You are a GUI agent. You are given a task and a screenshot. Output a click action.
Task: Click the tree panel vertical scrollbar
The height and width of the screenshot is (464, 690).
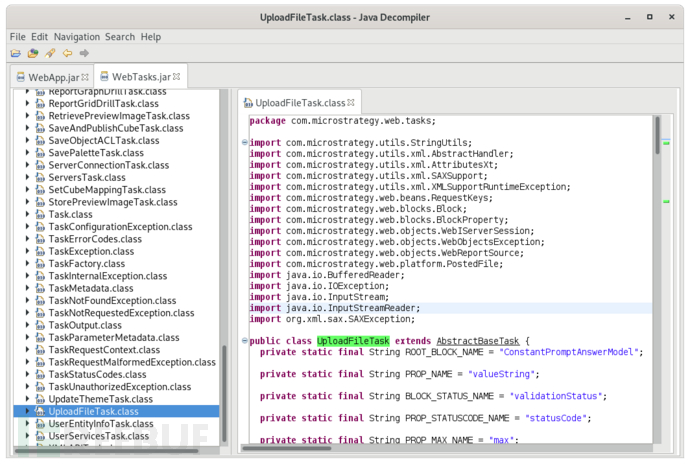coord(224,393)
